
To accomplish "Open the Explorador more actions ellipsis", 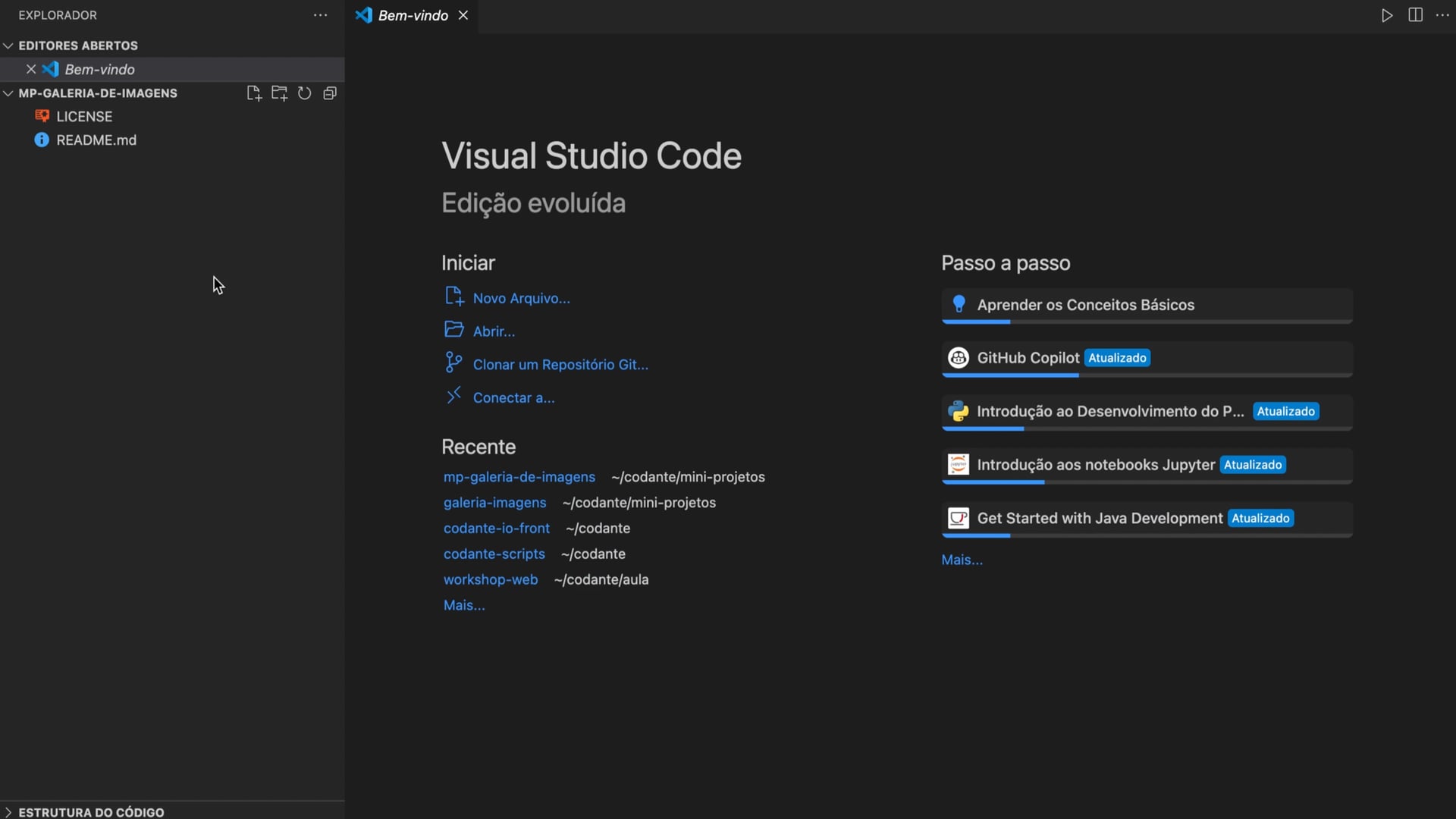I will coord(321,15).
